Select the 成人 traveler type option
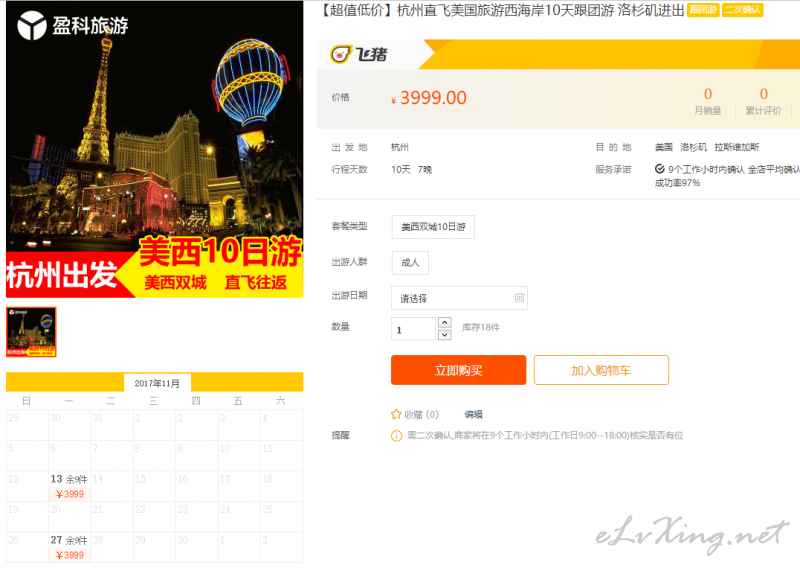The width and height of the screenshot is (800, 568). coord(410,263)
